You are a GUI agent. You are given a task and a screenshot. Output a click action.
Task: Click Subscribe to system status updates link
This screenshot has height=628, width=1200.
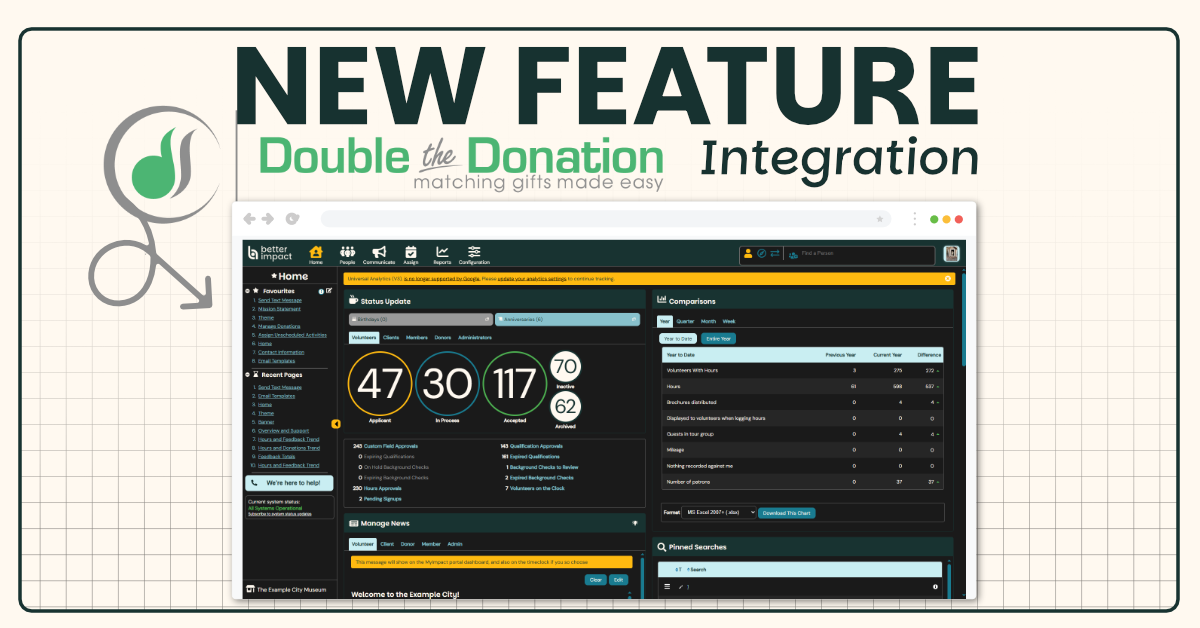point(280,514)
